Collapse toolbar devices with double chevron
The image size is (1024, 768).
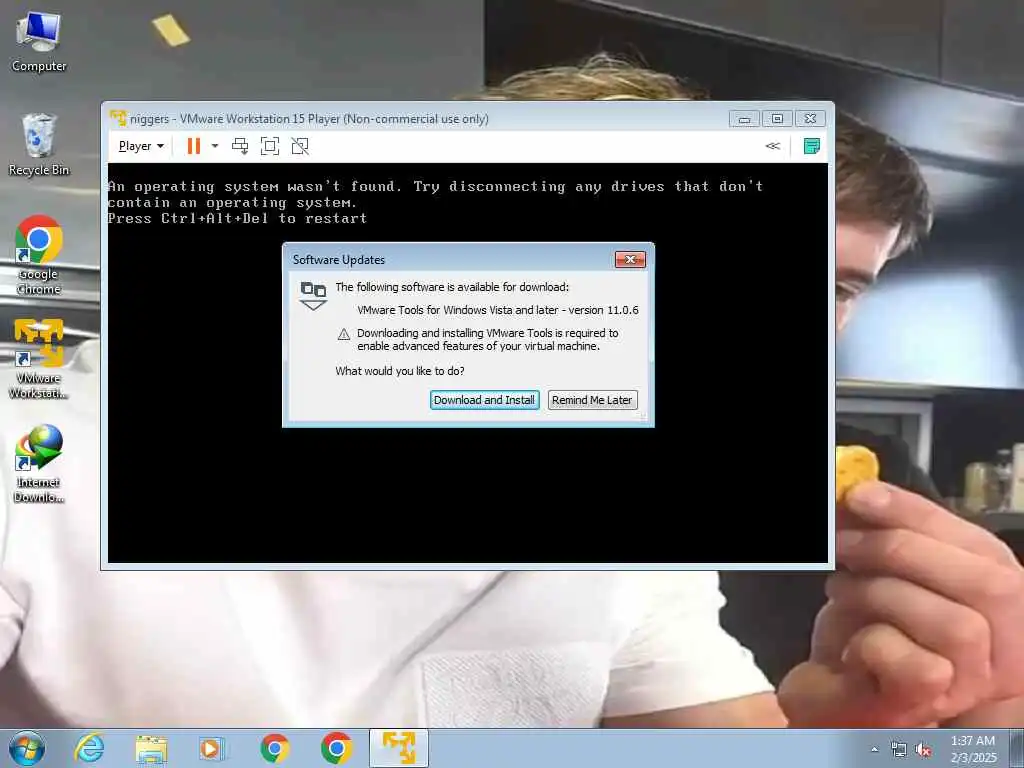(773, 146)
